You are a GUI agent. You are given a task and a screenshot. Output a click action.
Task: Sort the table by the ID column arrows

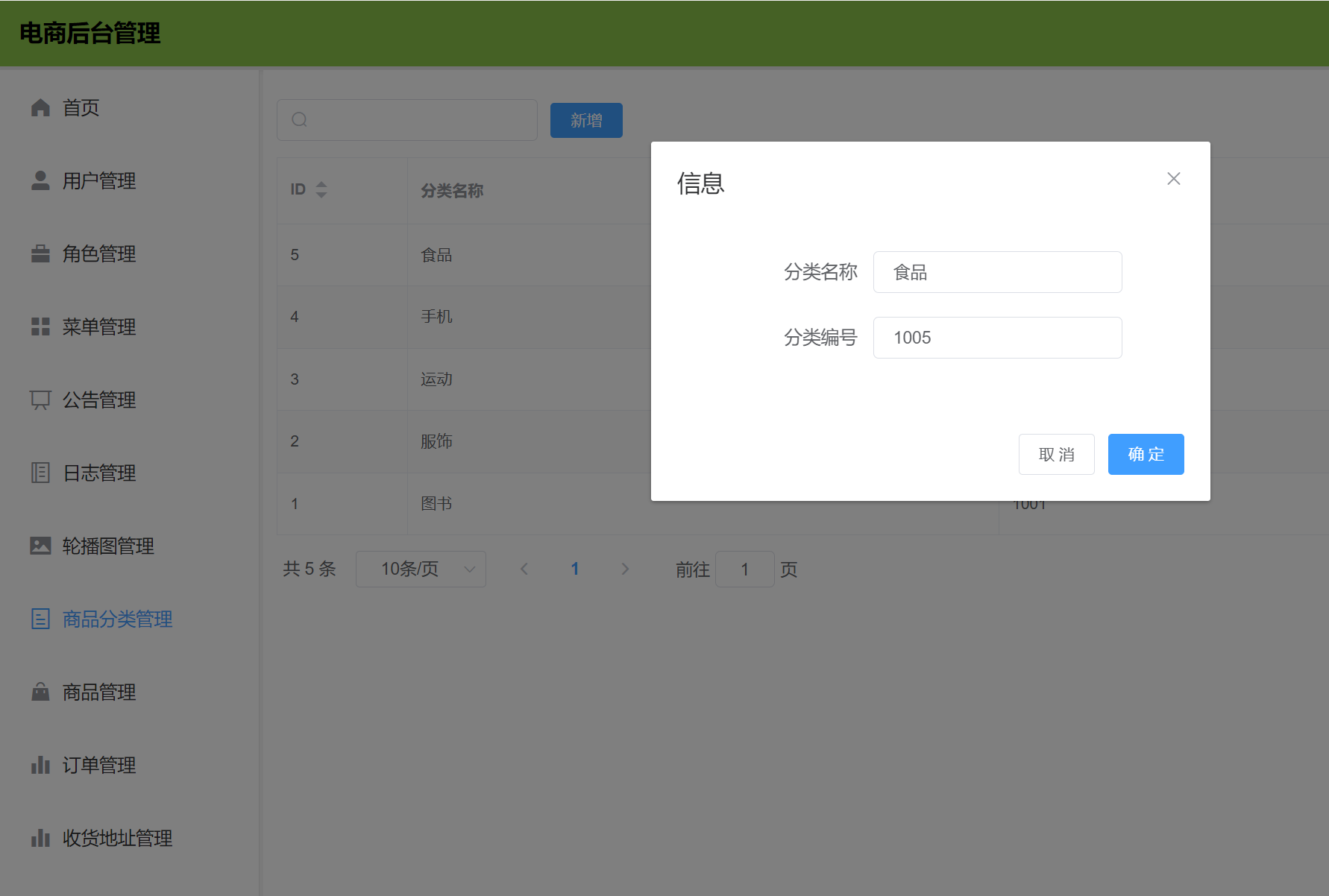click(x=321, y=189)
